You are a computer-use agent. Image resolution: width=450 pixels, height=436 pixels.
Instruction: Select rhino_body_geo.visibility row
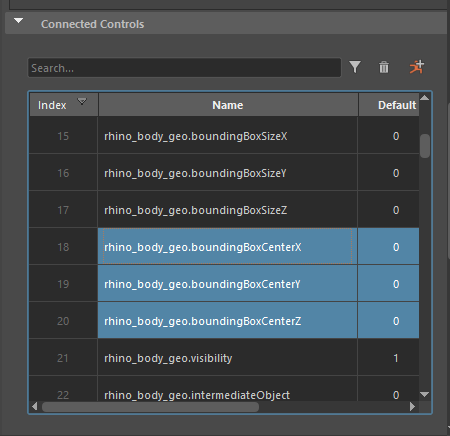click(x=224, y=358)
